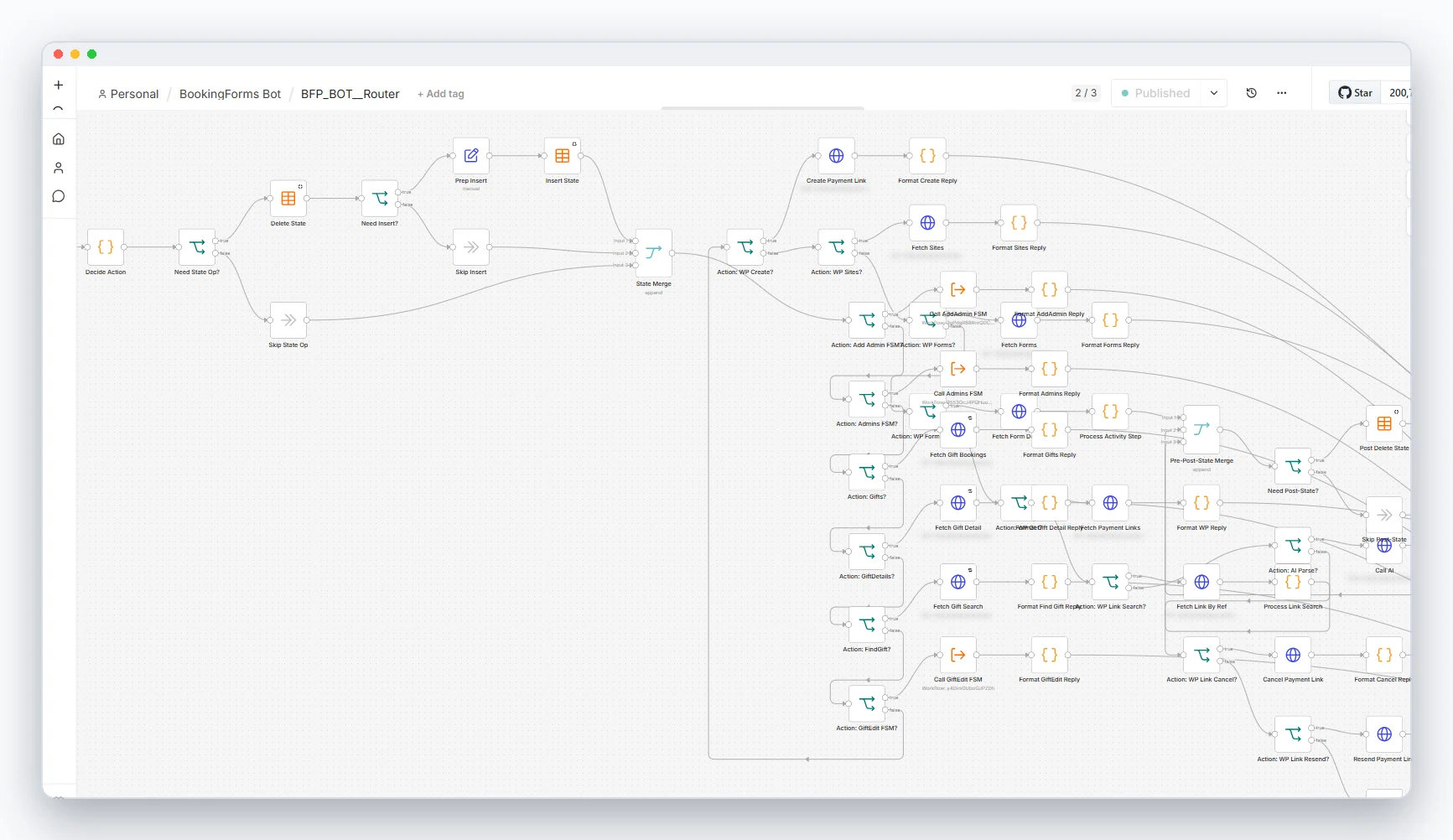1453x840 pixels.
Task: Click the Format GiftEdit Reply code node
Action: pos(1050,655)
